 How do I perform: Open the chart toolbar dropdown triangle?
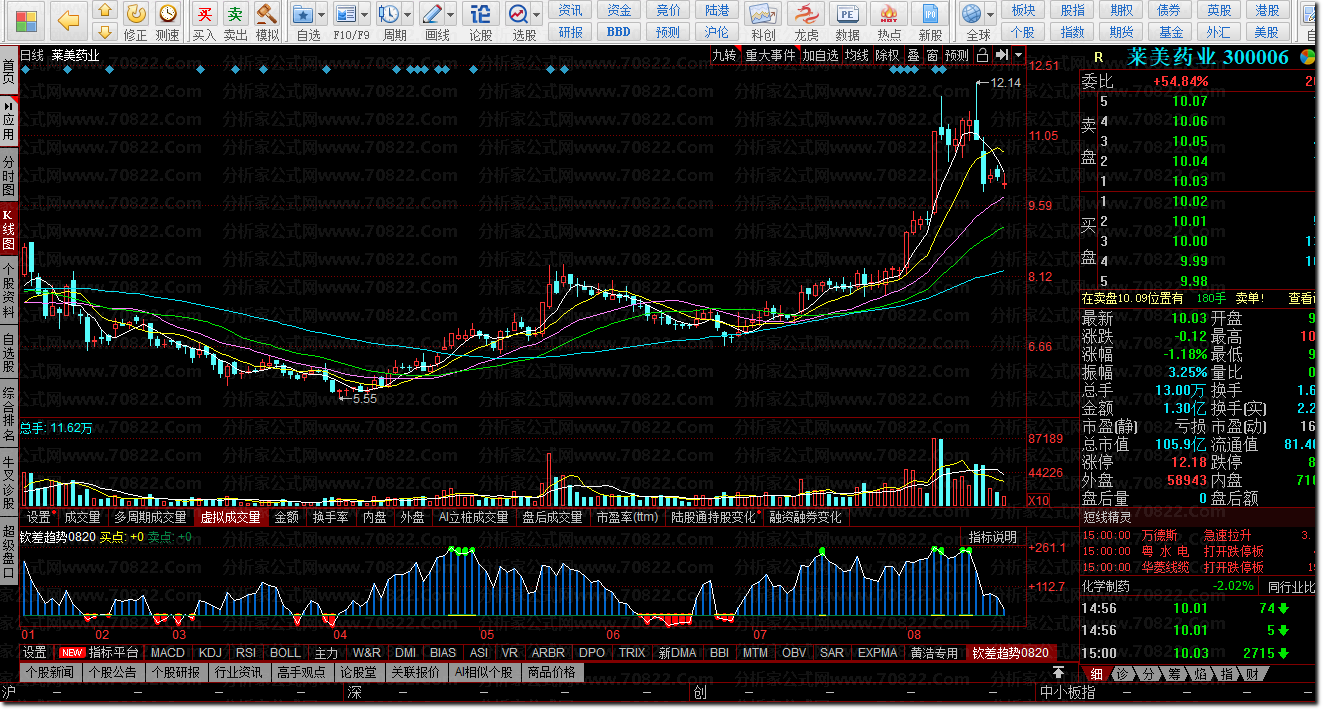1018,55
